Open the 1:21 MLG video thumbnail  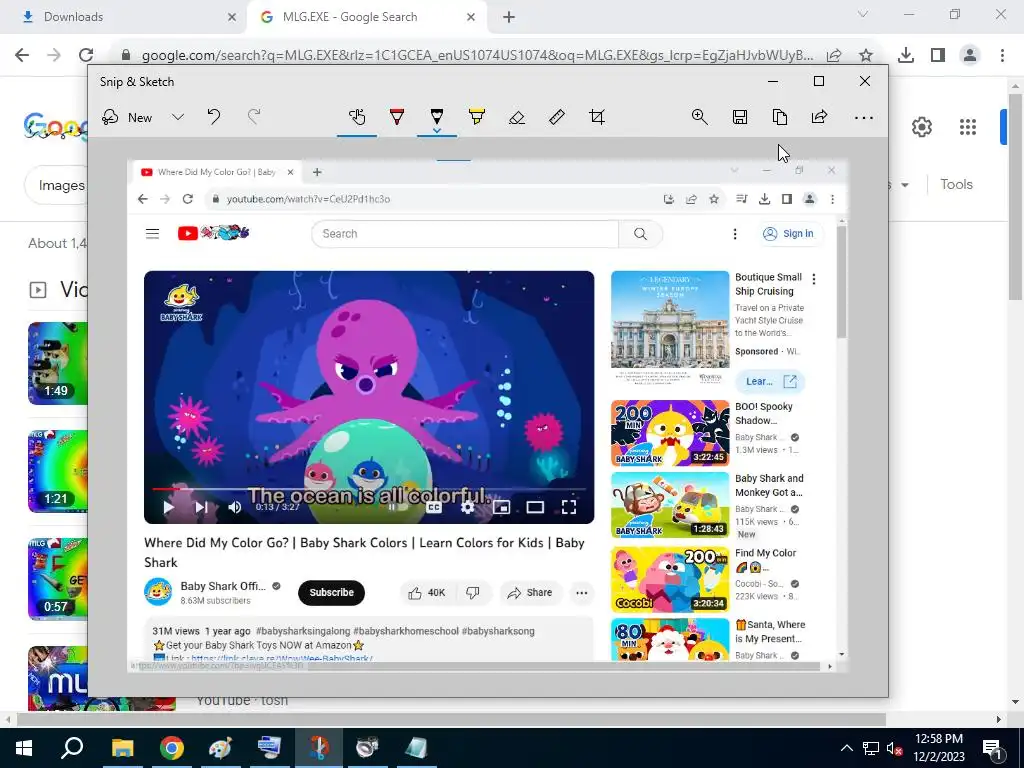point(57,472)
